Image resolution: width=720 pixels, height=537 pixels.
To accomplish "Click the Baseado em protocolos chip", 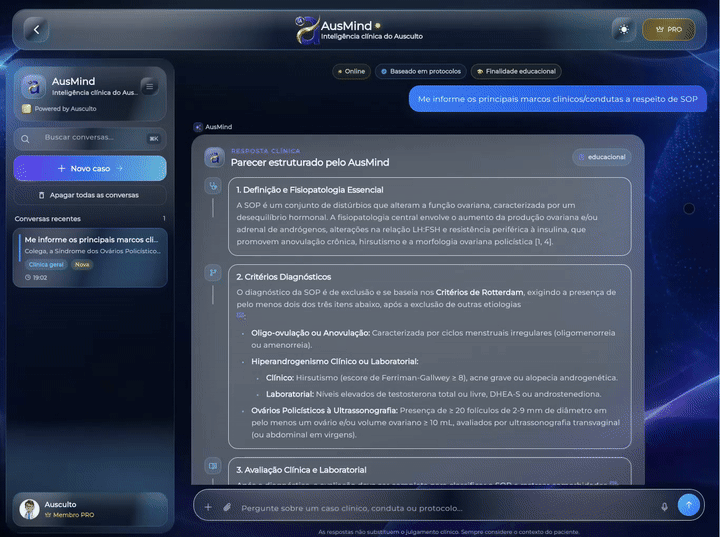I will point(421,72).
